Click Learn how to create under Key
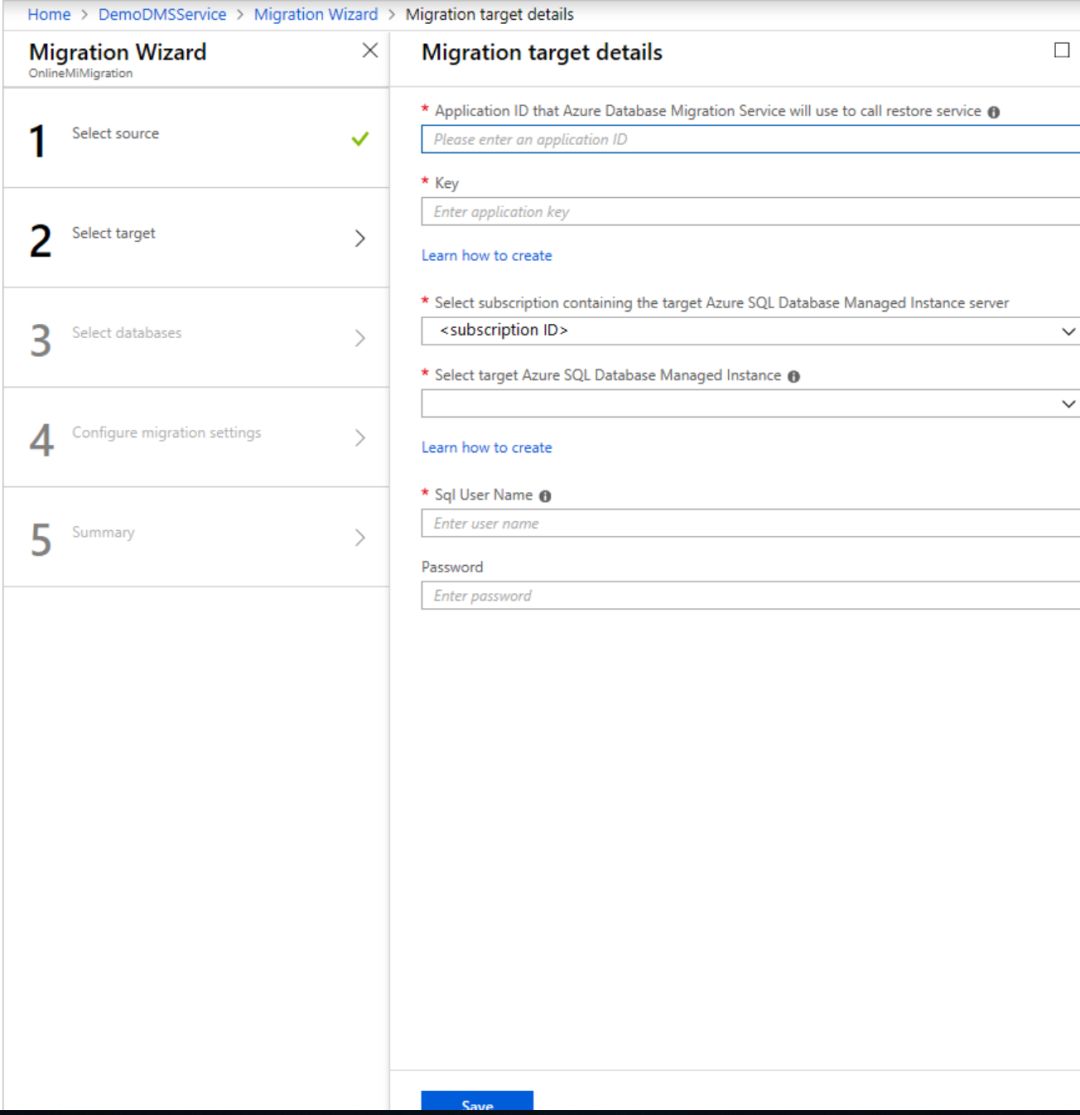 (x=487, y=256)
